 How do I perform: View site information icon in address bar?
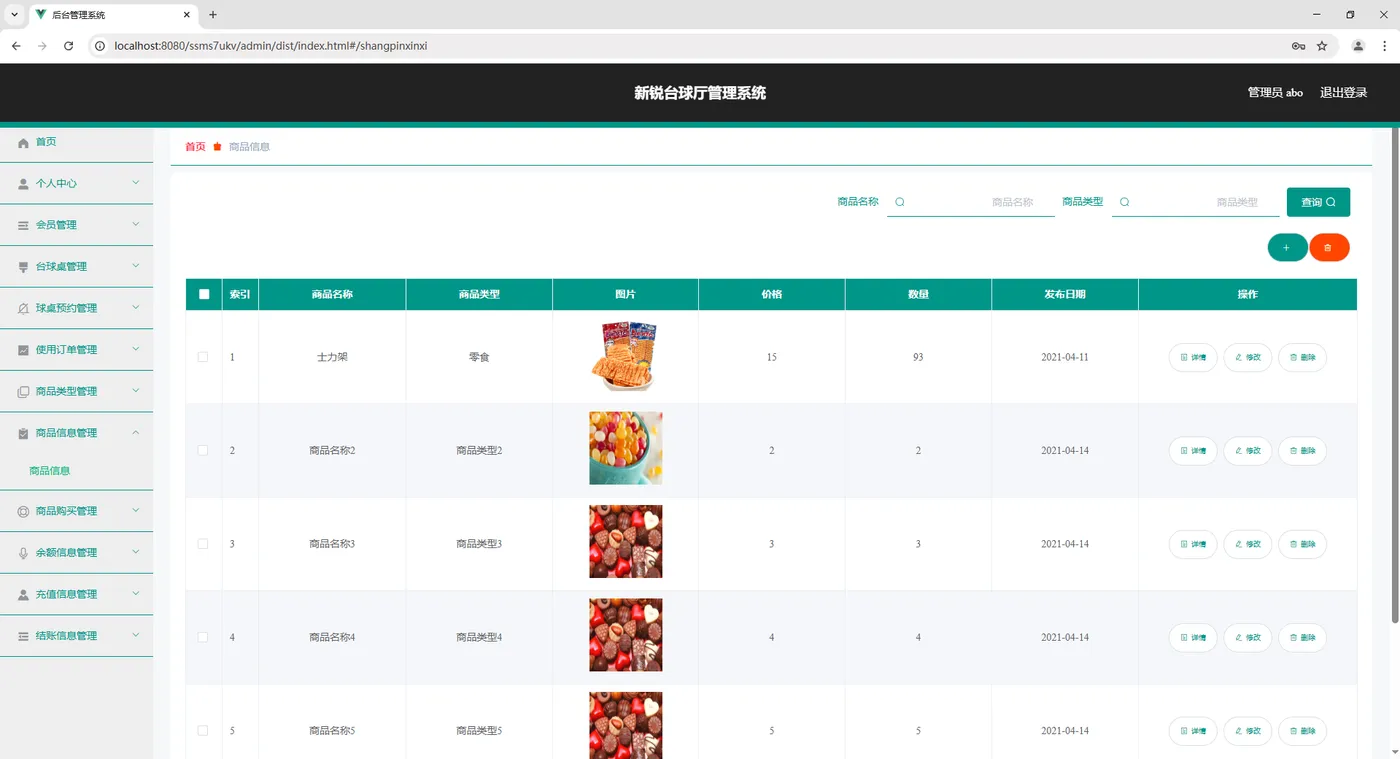pos(100,46)
